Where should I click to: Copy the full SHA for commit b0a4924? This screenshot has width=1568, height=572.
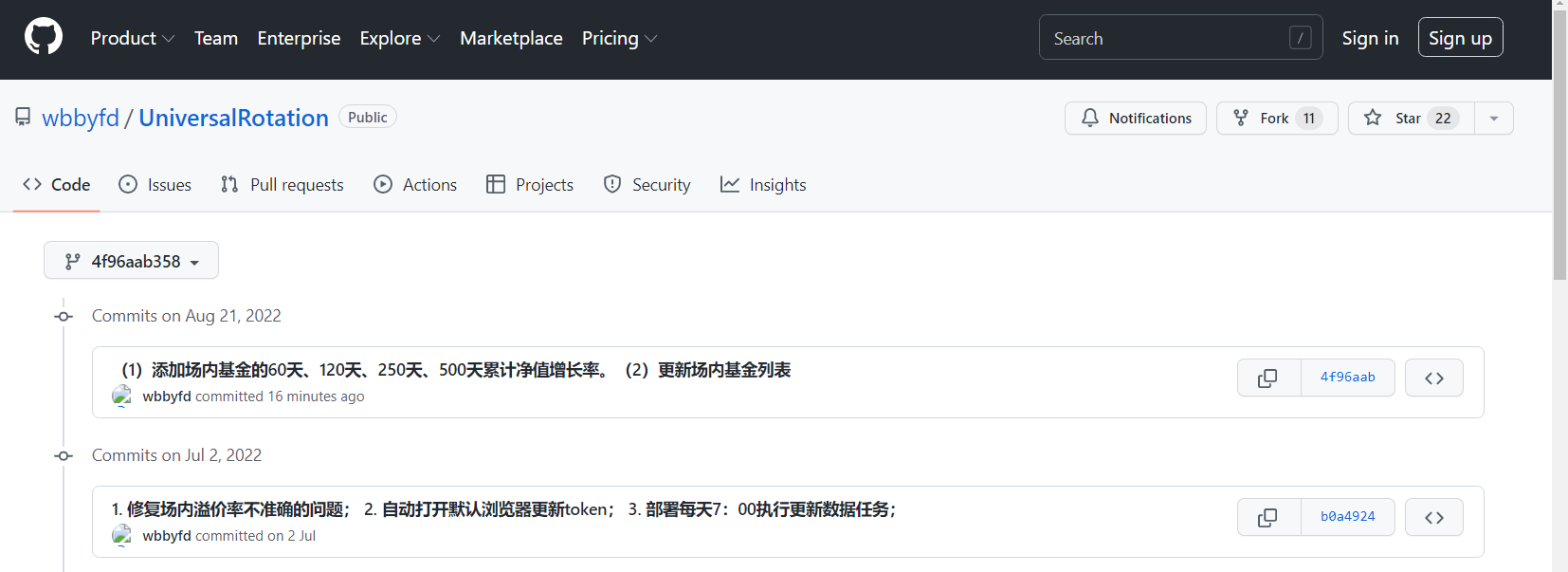tap(1267, 517)
